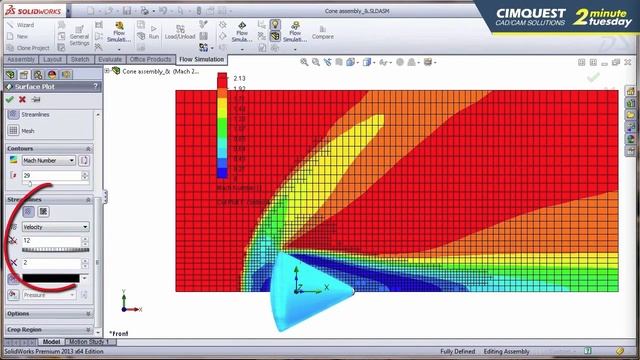
Task: Click the pushpin keep-visible icon
Action: tap(36, 99)
